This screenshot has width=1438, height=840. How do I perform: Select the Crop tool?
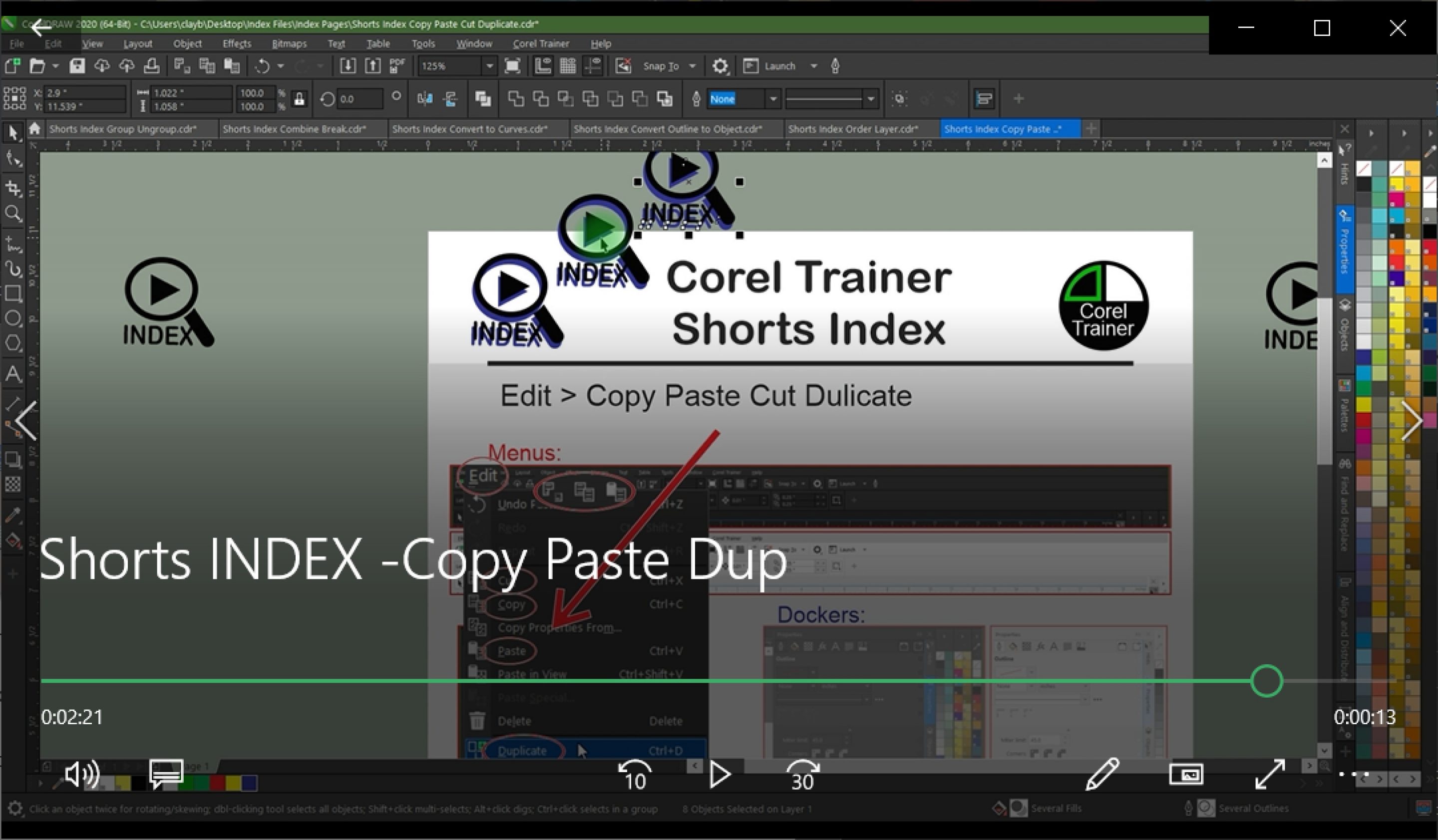coord(13,188)
